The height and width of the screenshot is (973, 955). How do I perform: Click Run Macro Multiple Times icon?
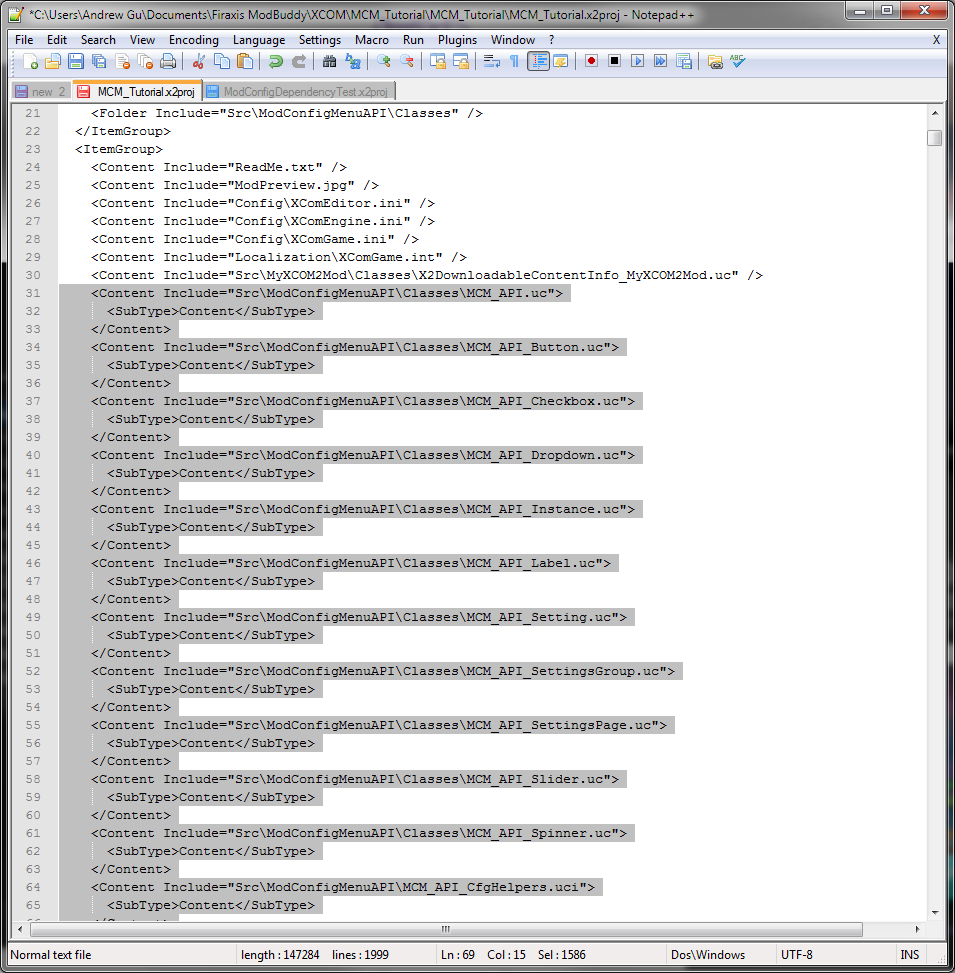click(x=660, y=61)
